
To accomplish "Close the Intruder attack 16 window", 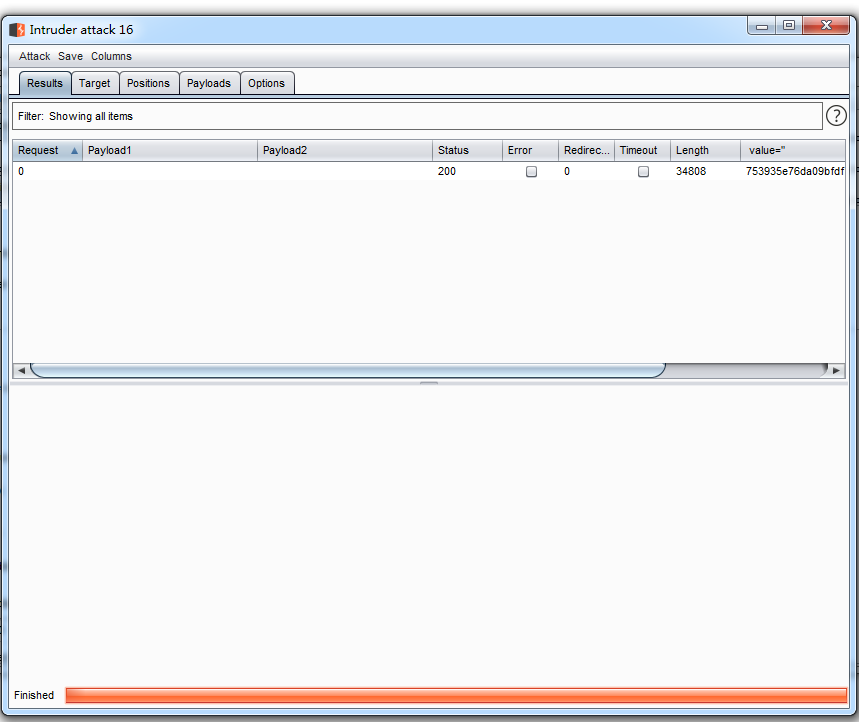I will pos(826,26).
